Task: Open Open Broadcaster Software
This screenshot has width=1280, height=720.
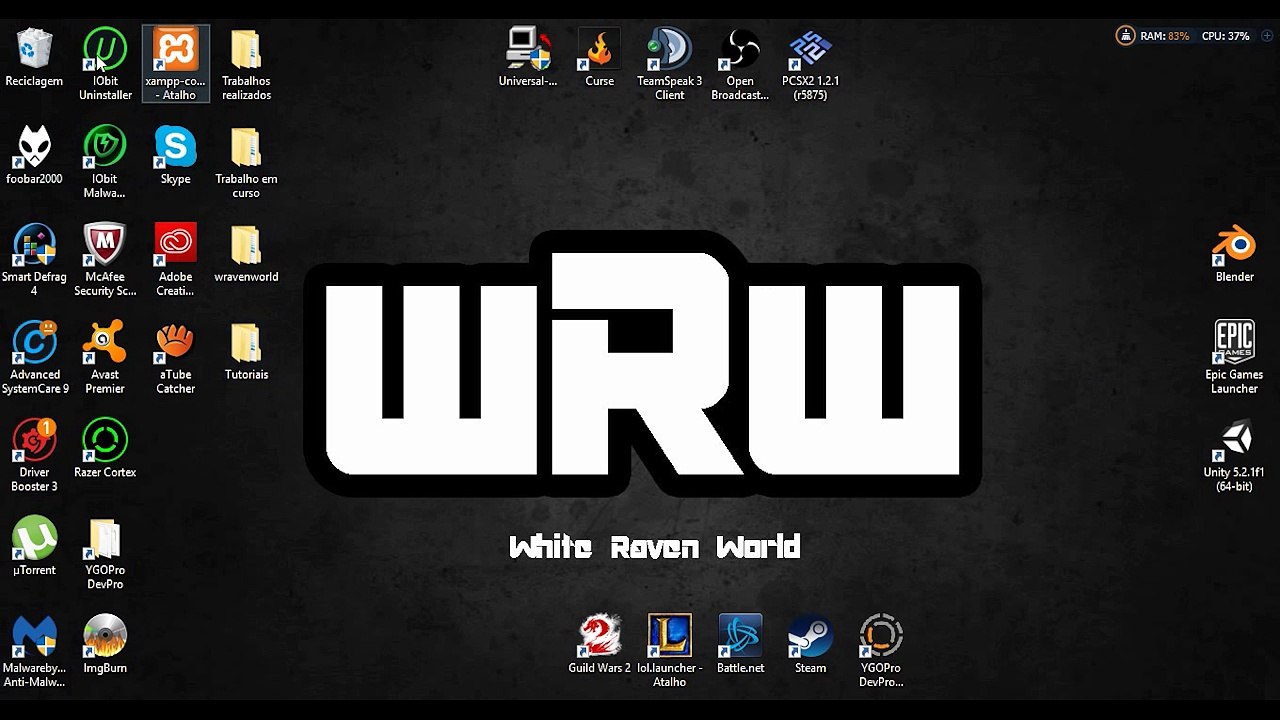Action: click(x=740, y=65)
